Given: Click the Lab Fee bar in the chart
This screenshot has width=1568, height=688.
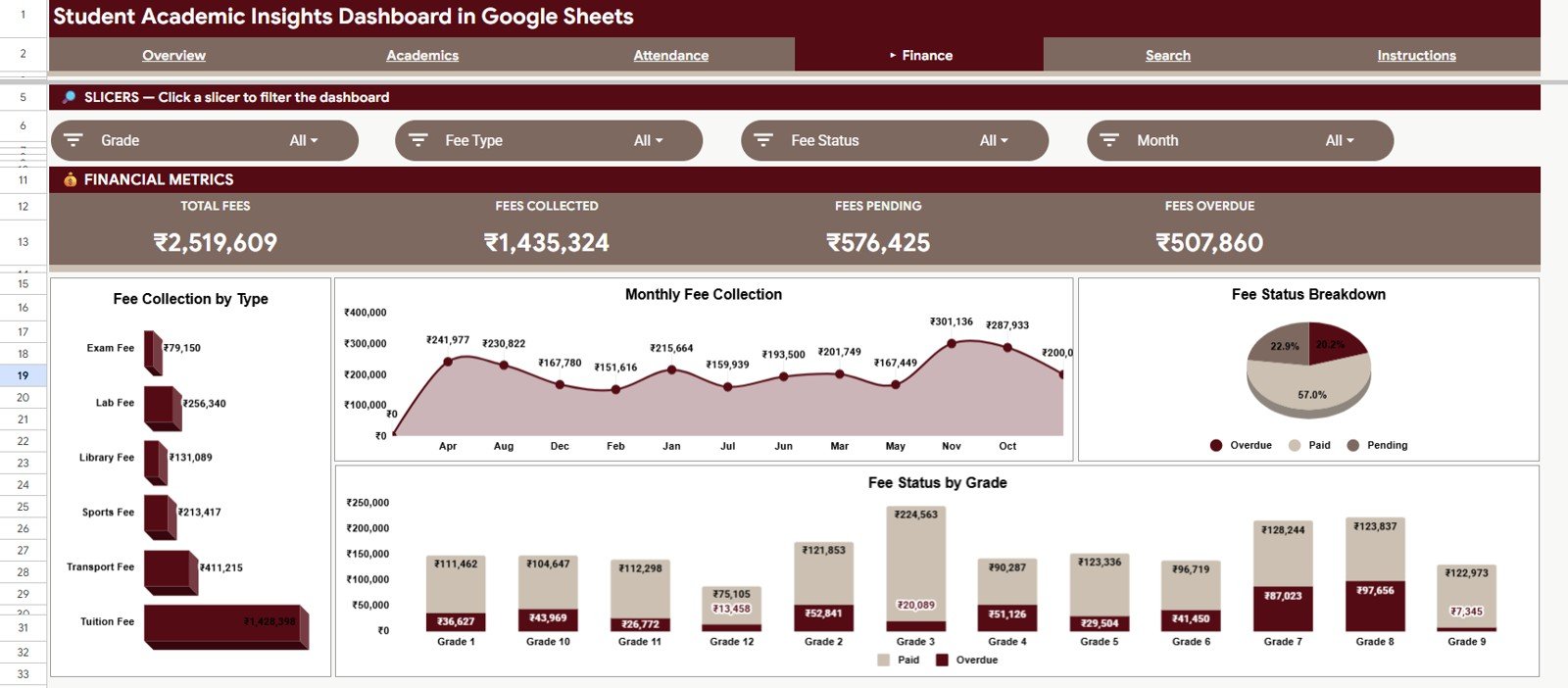Looking at the screenshot, I should [x=163, y=409].
